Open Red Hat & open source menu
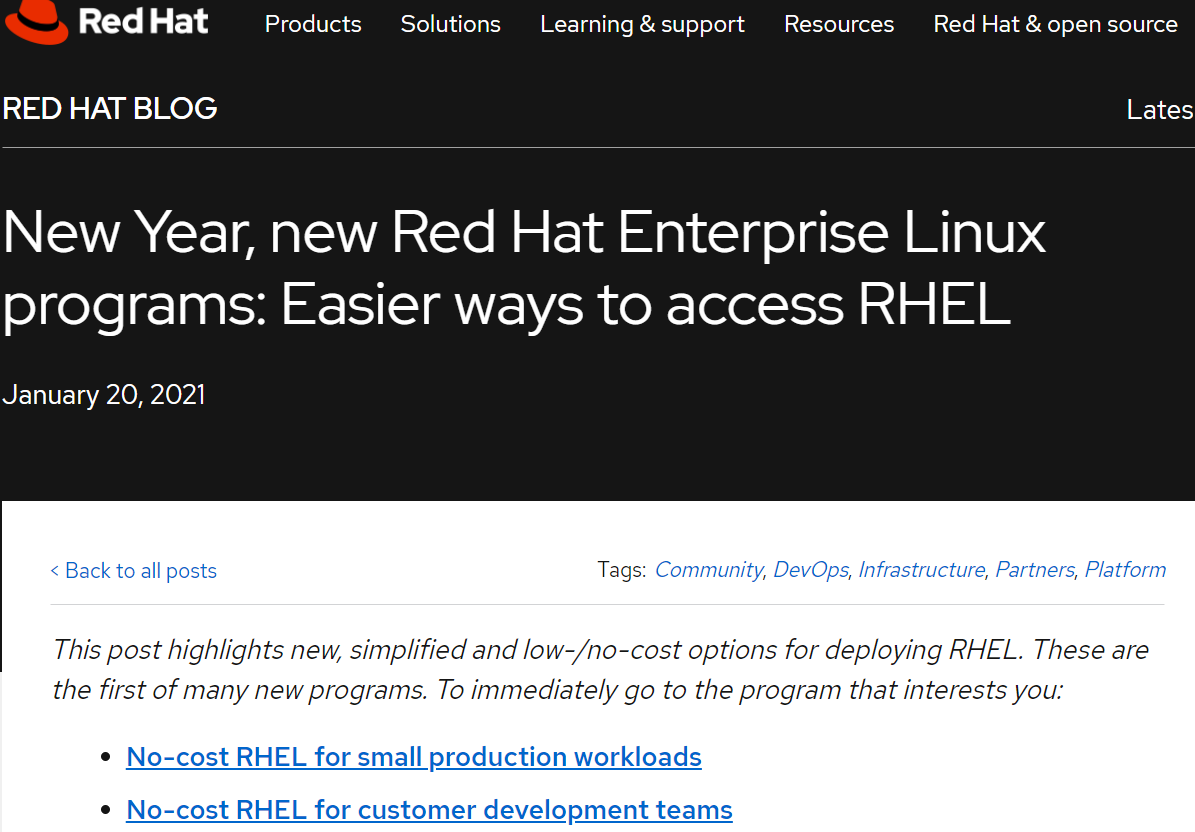The height and width of the screenshot is (832, 1195). pyautogui.click(x=1056, y=24)
